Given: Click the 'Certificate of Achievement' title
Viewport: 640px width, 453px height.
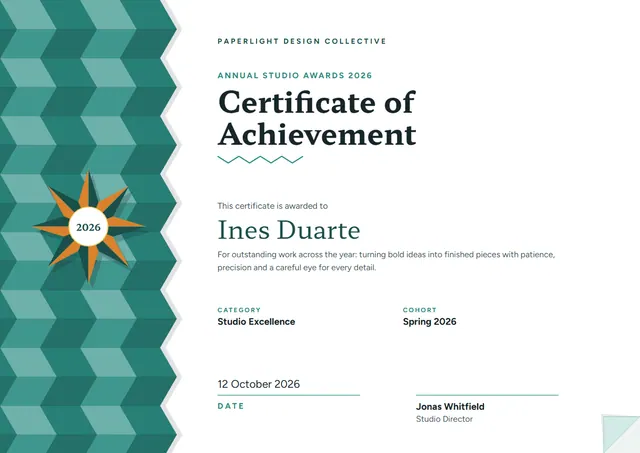Looking at the screenshot, I should [x=317, y=118].
